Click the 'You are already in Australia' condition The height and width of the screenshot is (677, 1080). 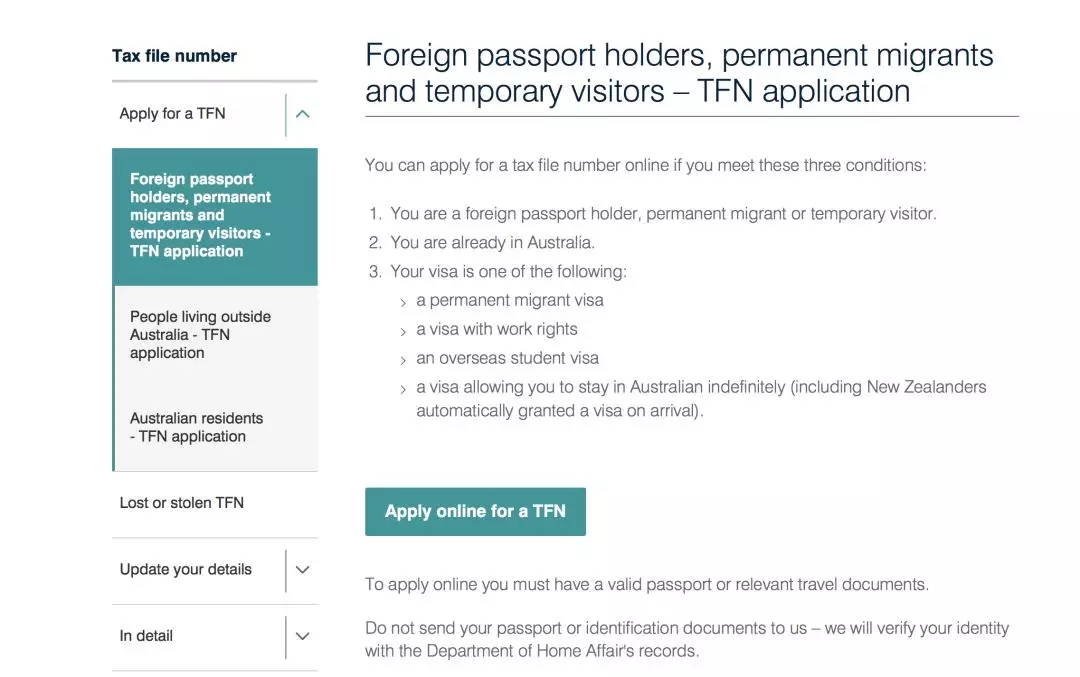pos(492,242)
